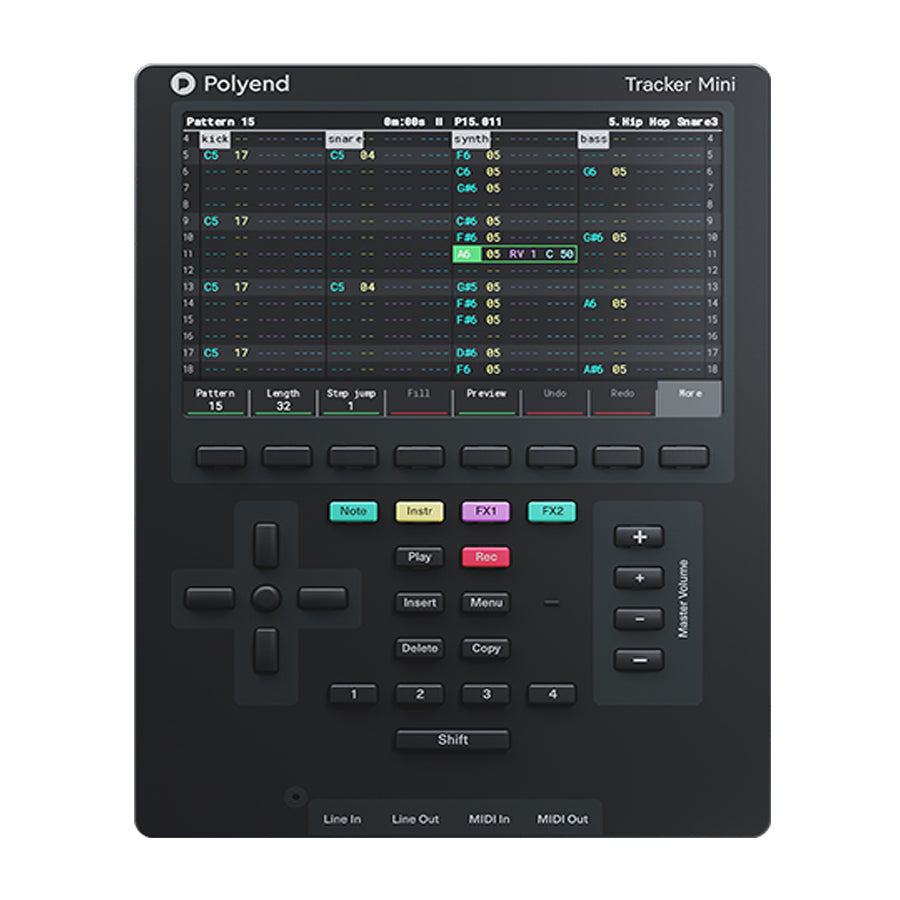Click the d-pad down arrow key
The width and height of the screenshot is (900, 900).
[x=266, y=650]
